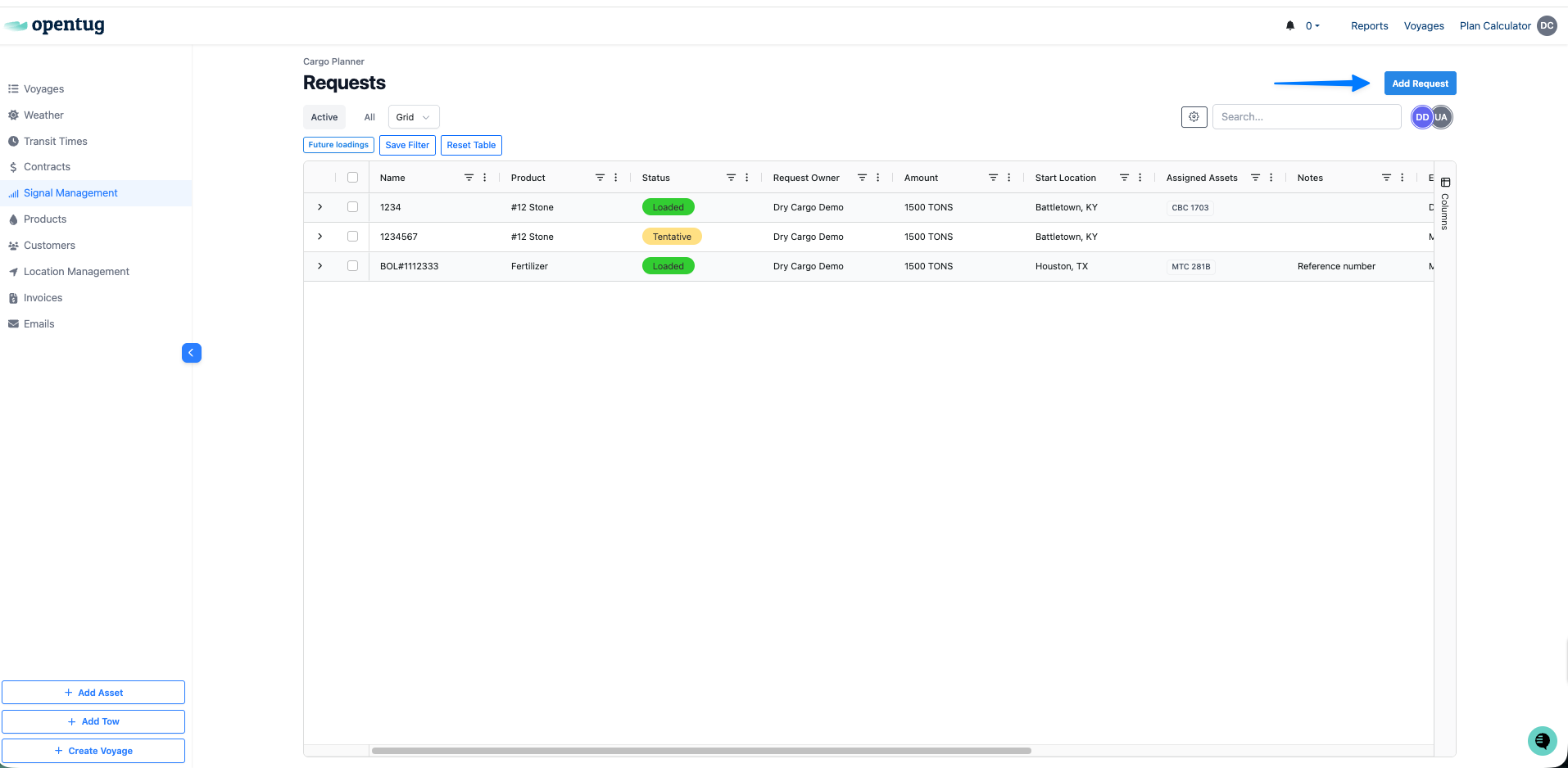The width and height of the screenshot is (1568, 768).
Task: Check the box for request 1234567
Action: [353, 237]
